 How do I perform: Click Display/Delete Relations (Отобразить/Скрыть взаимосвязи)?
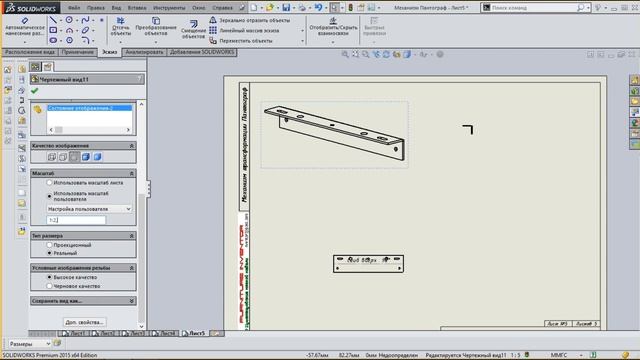pos(333,27)
